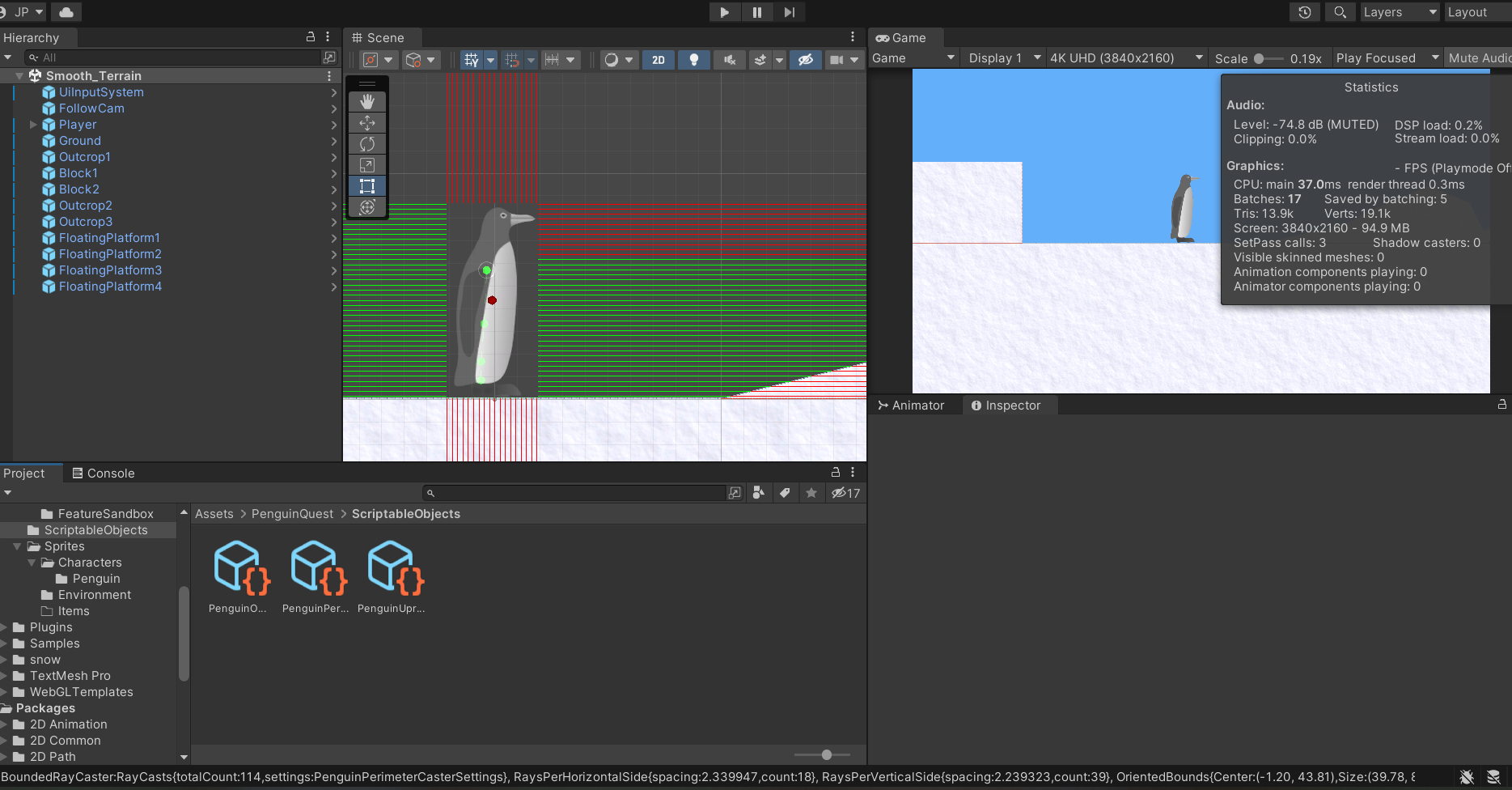This screenshot has height=790, width=1512.
Task: Click the Pause button in top toolbar
Action: [x=756, y=12]
